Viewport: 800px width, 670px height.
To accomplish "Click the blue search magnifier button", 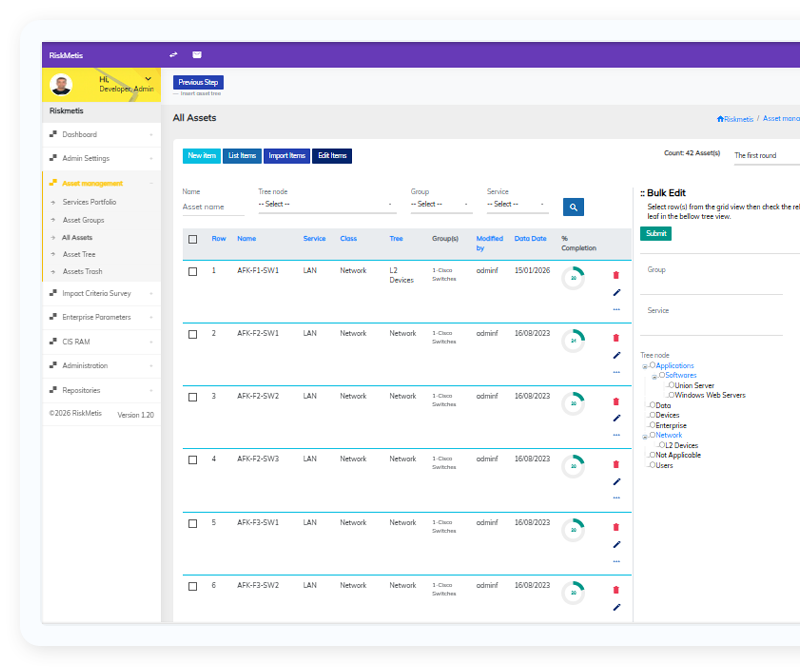I will [573, 207].
